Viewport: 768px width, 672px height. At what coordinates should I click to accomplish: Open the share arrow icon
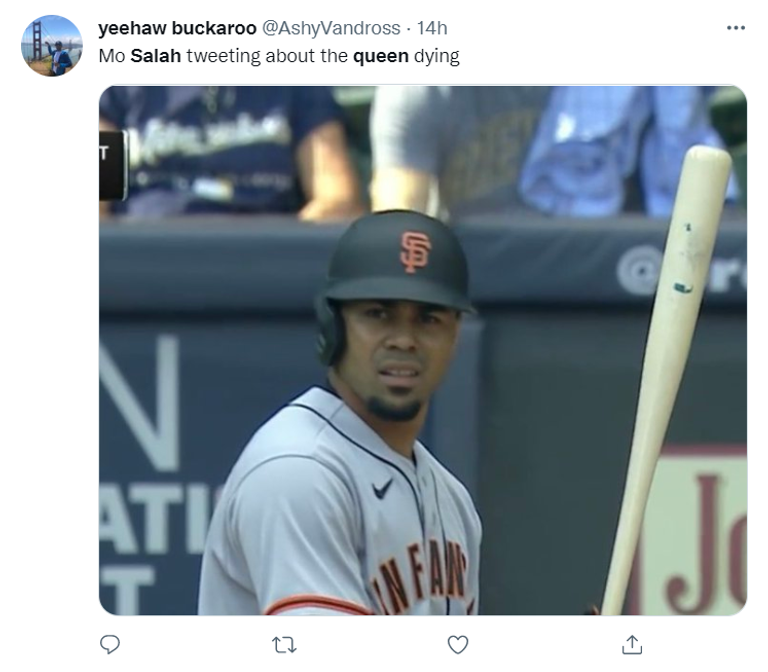pyautogui.click(x=632, y=645)
